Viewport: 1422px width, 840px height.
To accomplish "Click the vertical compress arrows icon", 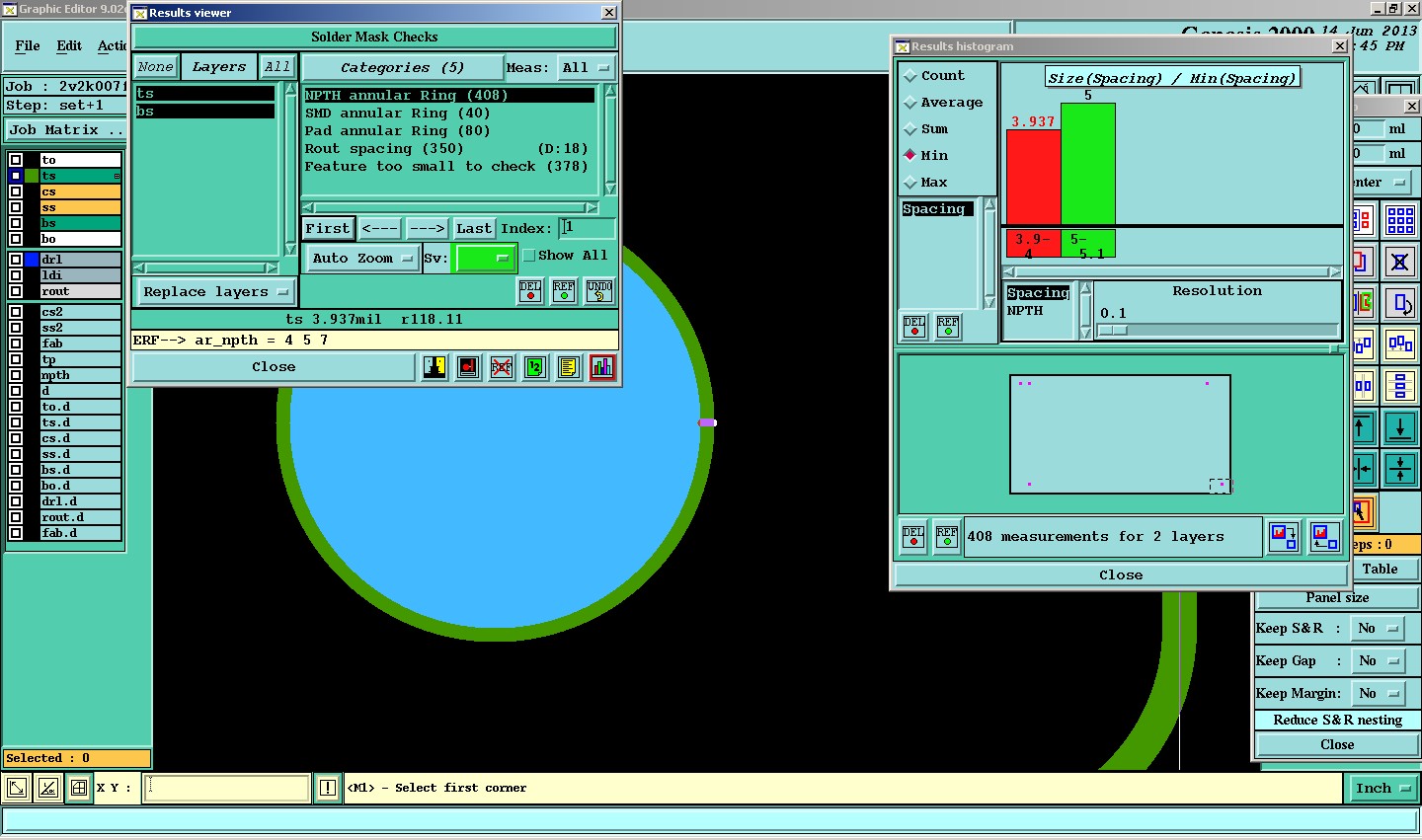I will coord(1400,469).
